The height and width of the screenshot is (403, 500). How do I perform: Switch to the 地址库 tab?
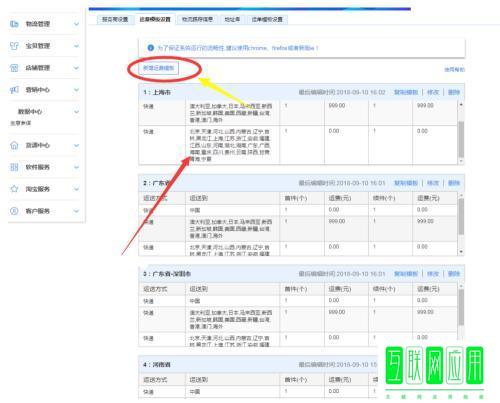pos(232,19)
